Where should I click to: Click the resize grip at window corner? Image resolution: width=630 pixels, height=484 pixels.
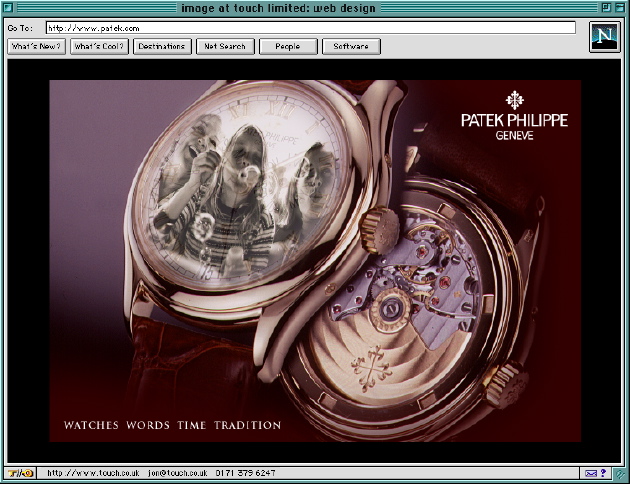(x=621, y=474)
